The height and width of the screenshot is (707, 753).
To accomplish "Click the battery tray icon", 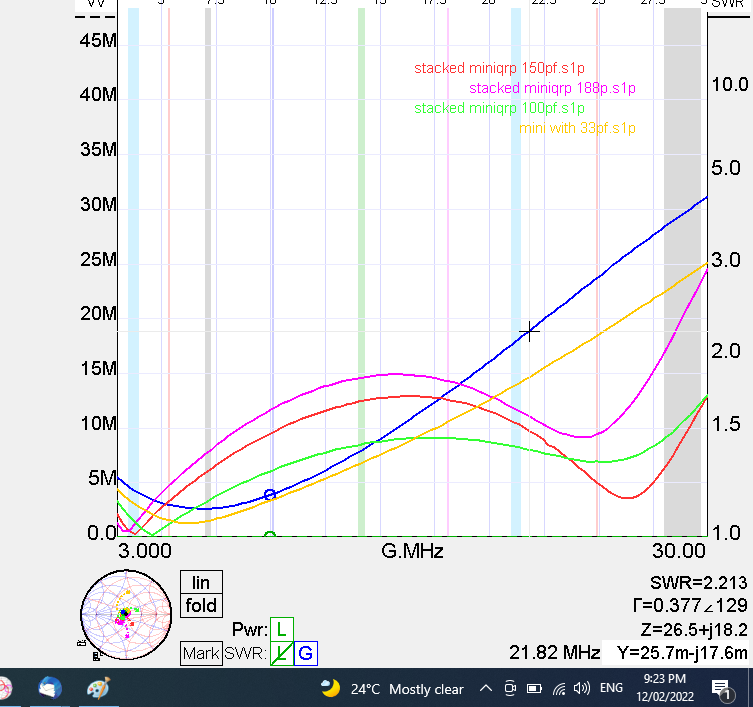I will coord(534,689).
